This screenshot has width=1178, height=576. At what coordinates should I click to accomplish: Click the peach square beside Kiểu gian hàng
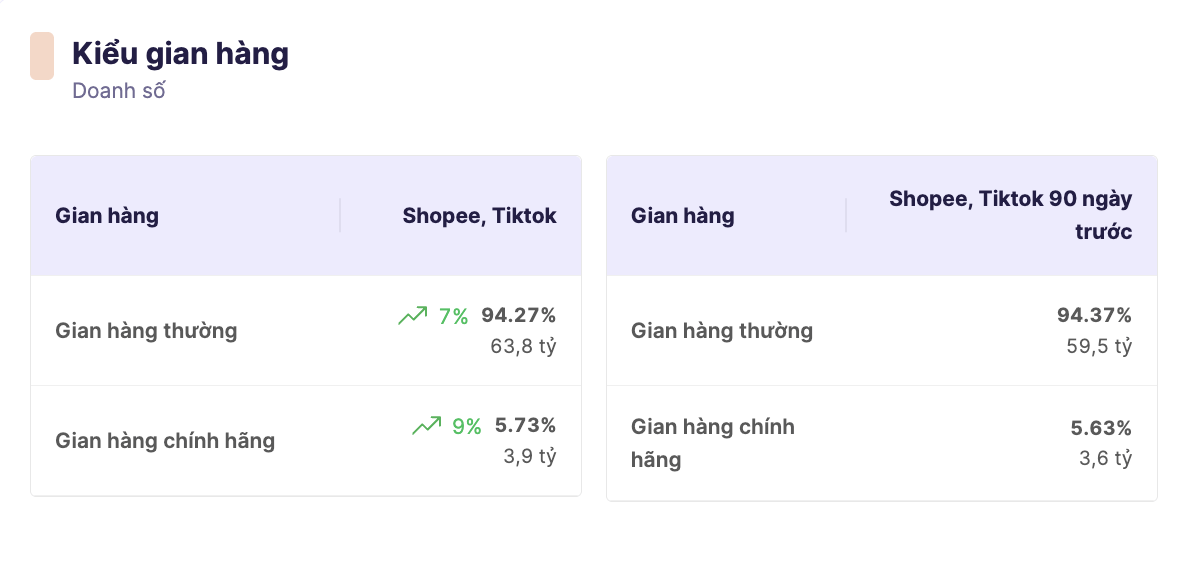42,56
